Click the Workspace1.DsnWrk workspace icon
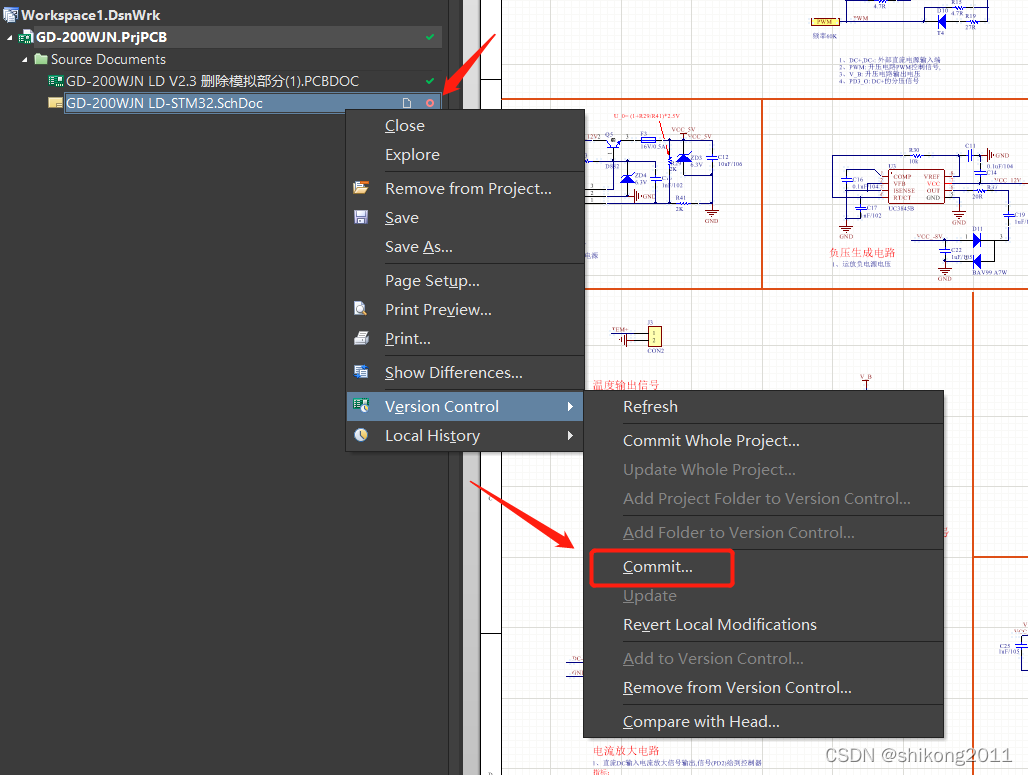The height and width of the screenshot is (775, 1028). [x=10, y=15]
